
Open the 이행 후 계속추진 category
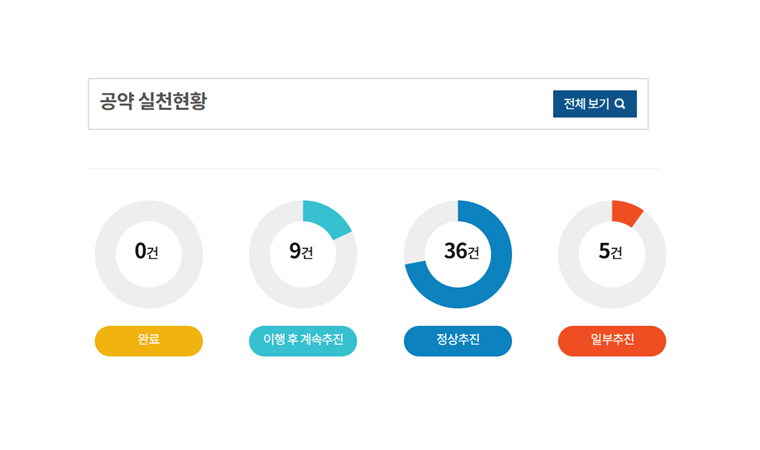click(x=303, y=340)
